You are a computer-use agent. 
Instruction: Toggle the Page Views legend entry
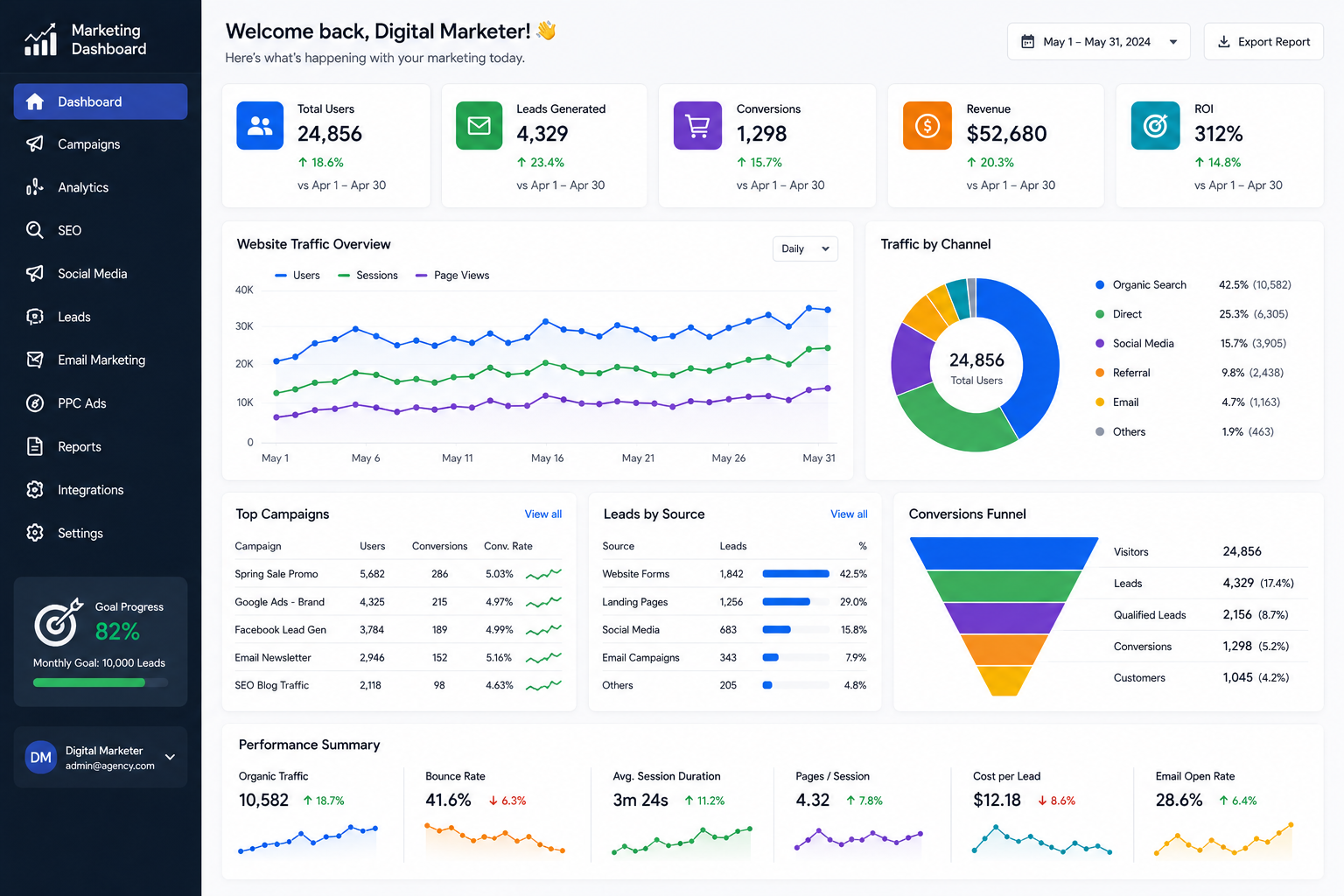pyautogui.click(x=452, y=276)
